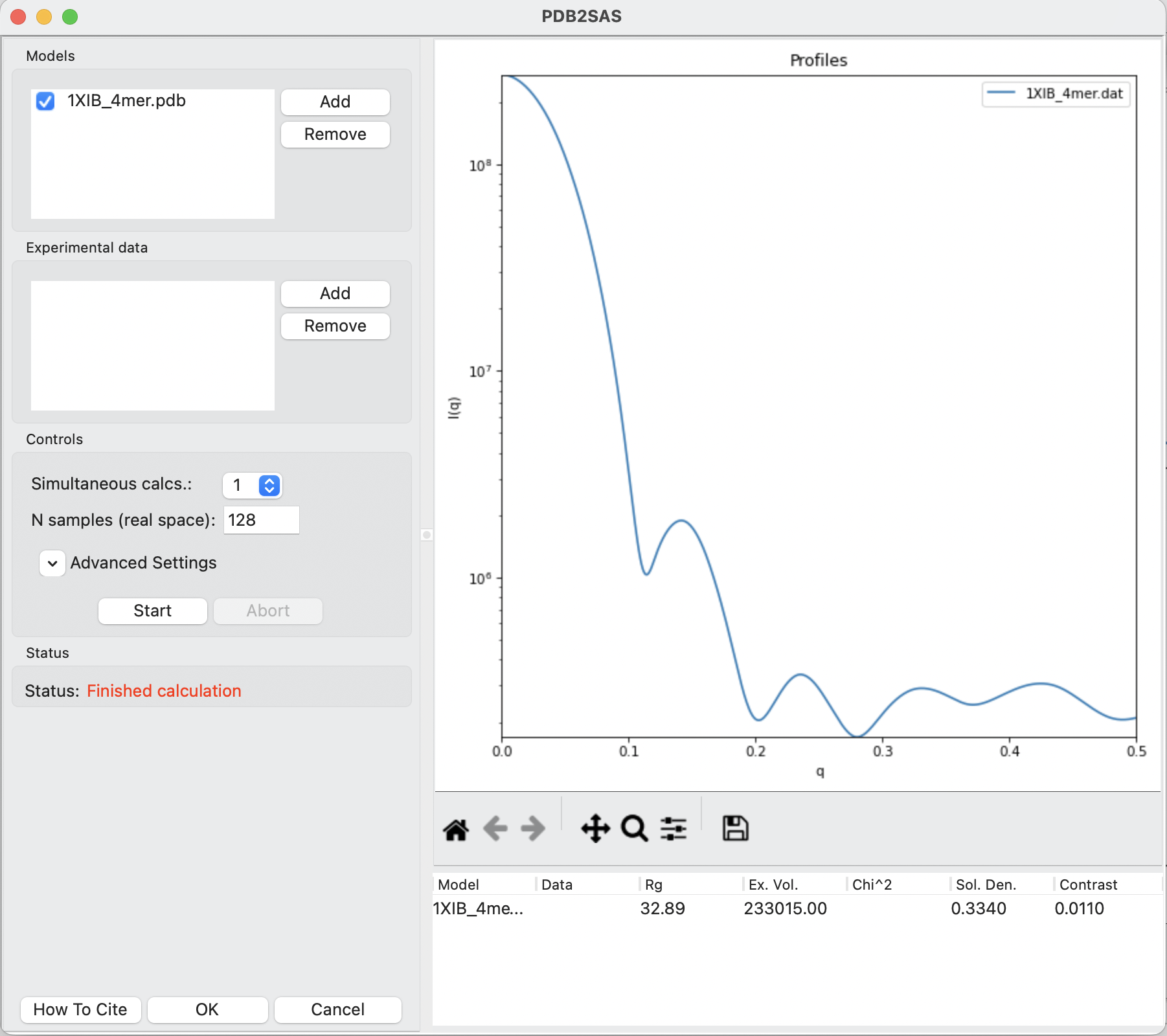
Task: Click the Finished calculation status text
Action: coord(164,691)
